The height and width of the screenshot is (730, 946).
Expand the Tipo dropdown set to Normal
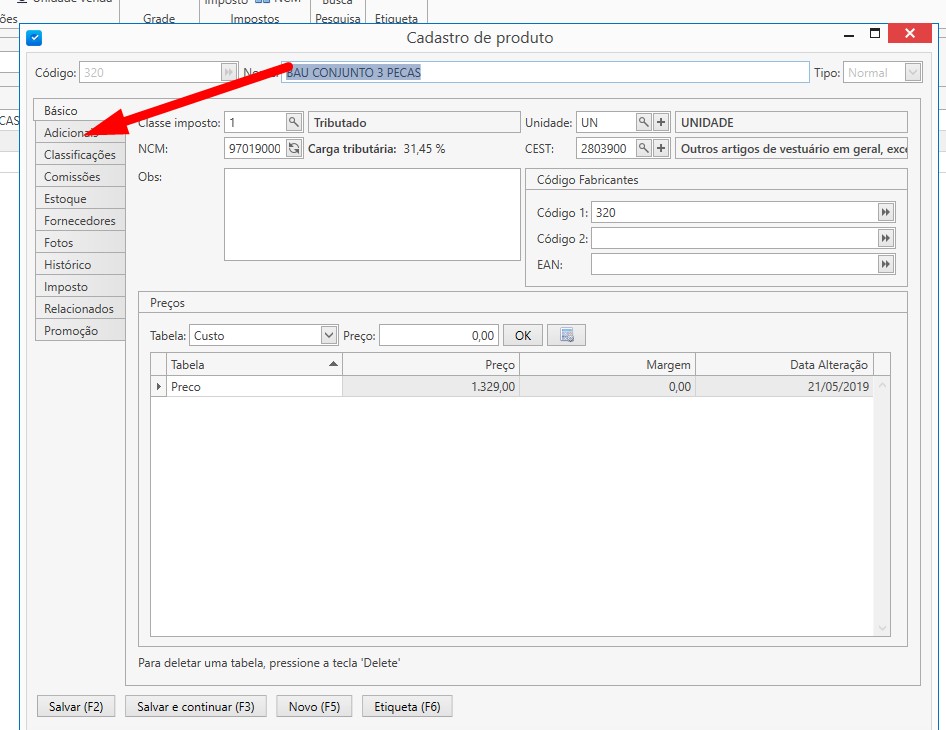point(912,72)
